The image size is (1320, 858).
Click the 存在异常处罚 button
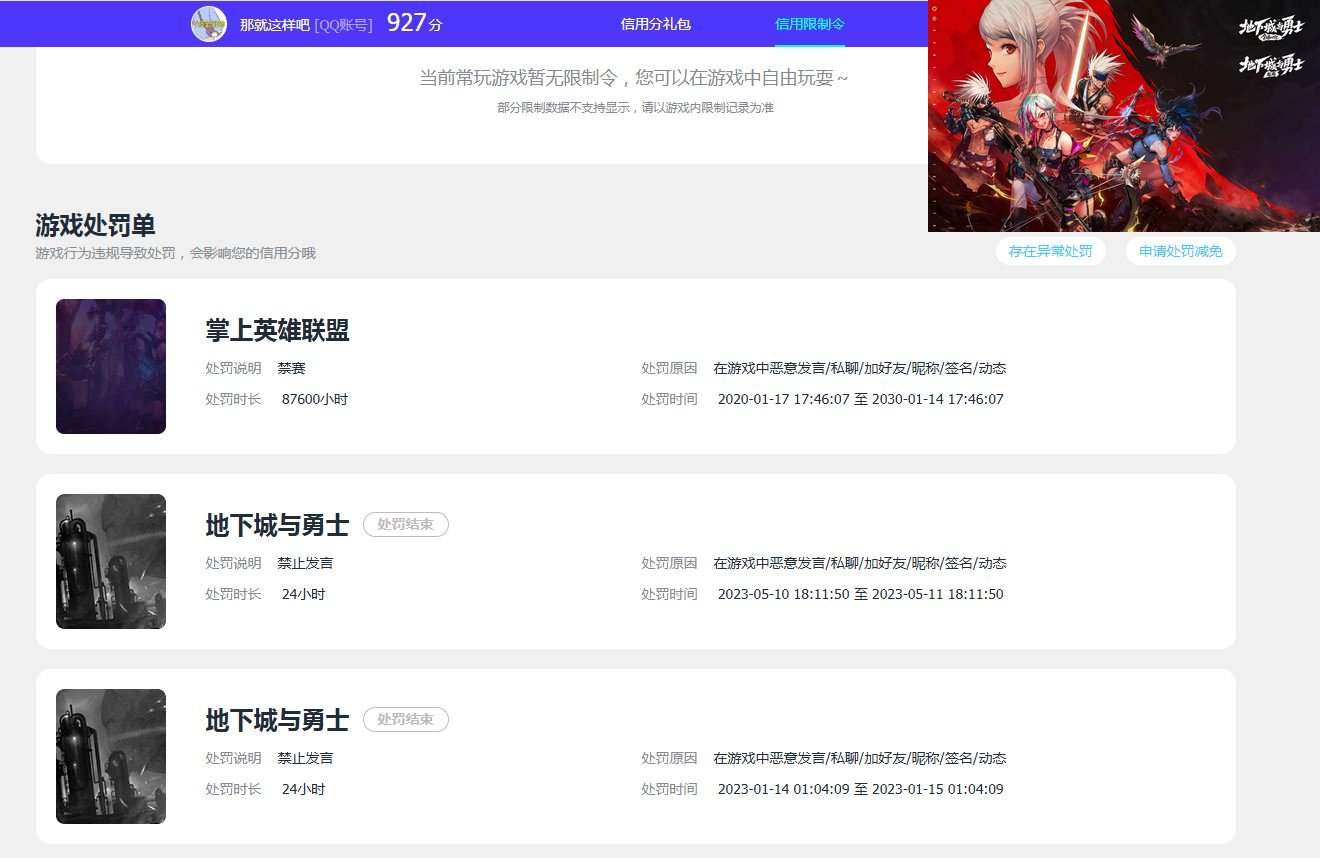(1050, 251)
